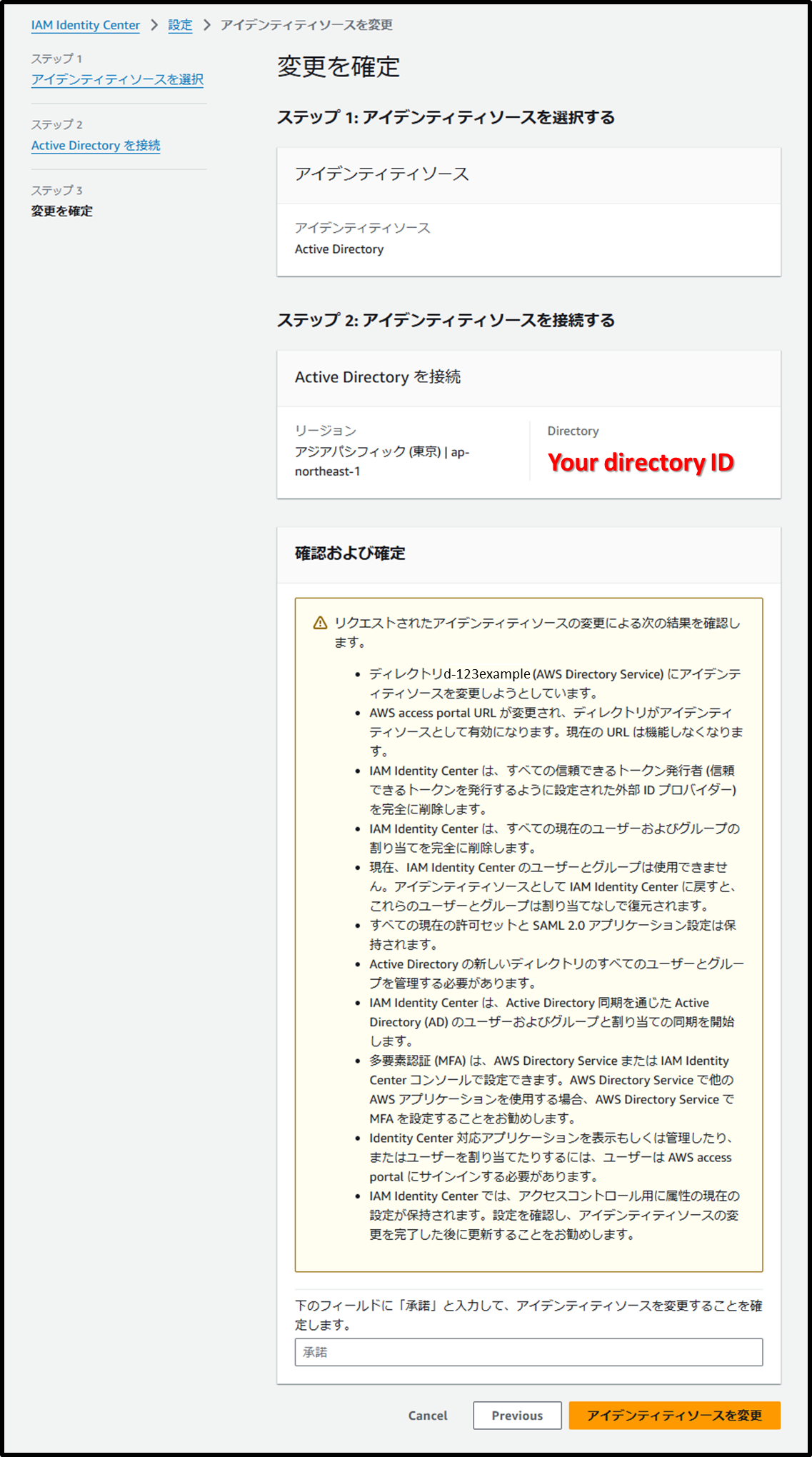
Task: Click the 確認および確定 section header
Action: pyautogui.click(x=350, y=554)
